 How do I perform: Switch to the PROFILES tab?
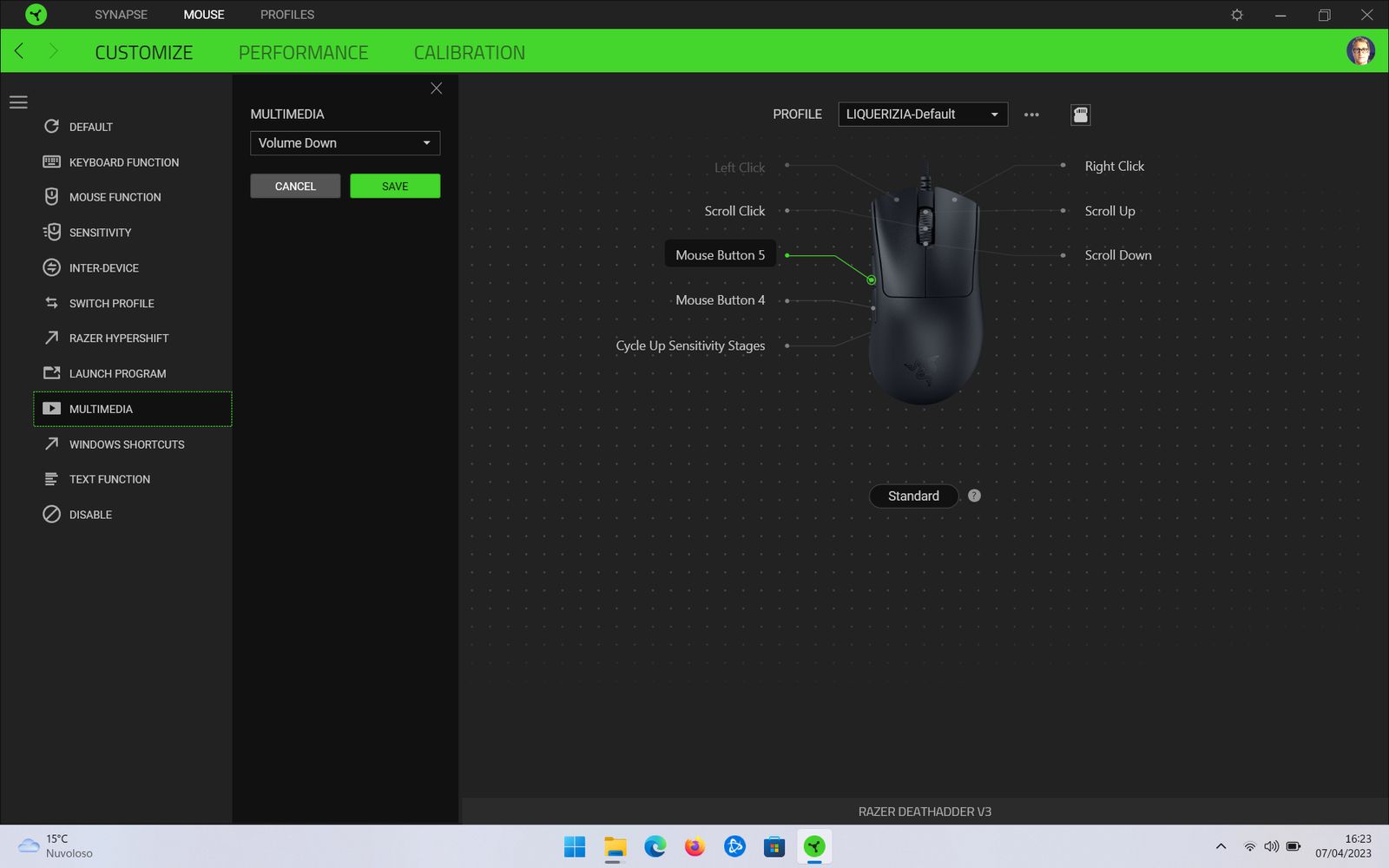[x=287, y=15]
